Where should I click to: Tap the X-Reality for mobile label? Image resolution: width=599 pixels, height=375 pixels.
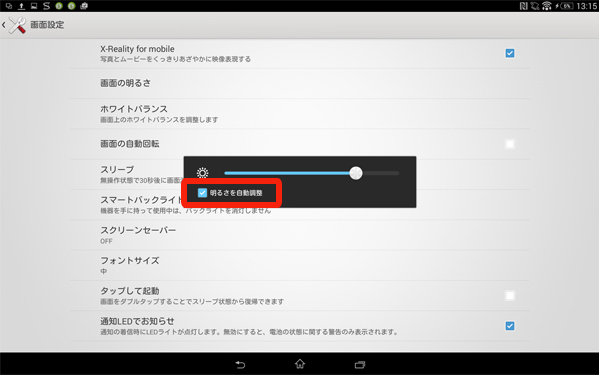137,49
